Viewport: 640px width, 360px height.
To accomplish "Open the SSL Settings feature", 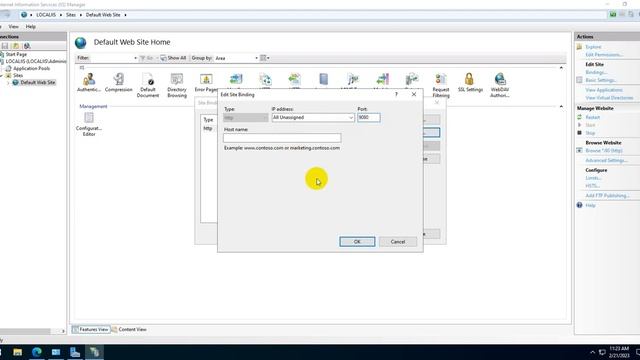I will [470, 82].
